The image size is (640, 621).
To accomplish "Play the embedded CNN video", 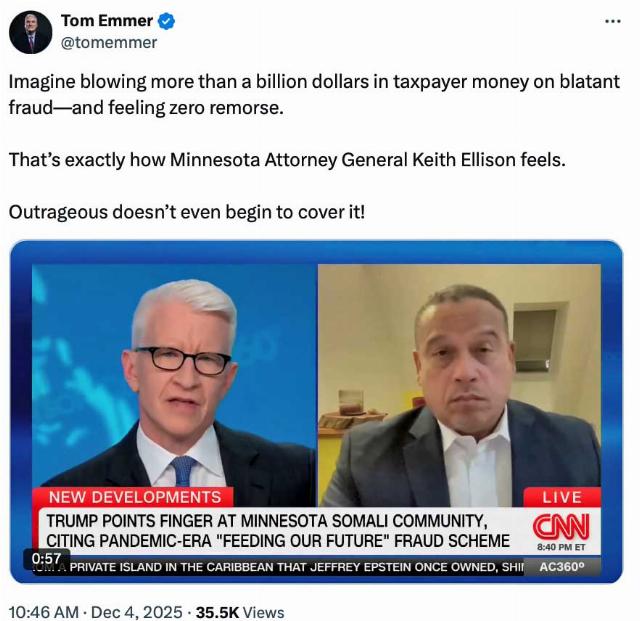I will (316, 412).
